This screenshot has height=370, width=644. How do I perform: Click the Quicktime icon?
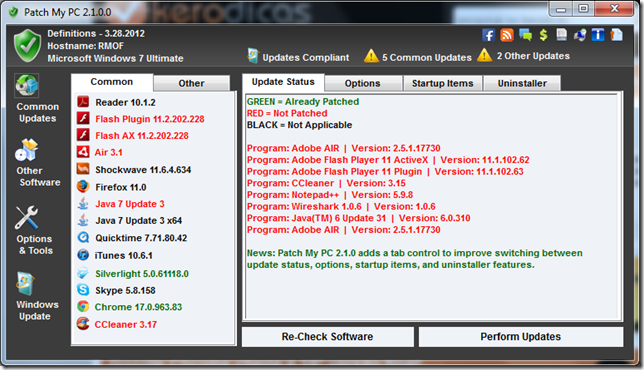point(83,237)
